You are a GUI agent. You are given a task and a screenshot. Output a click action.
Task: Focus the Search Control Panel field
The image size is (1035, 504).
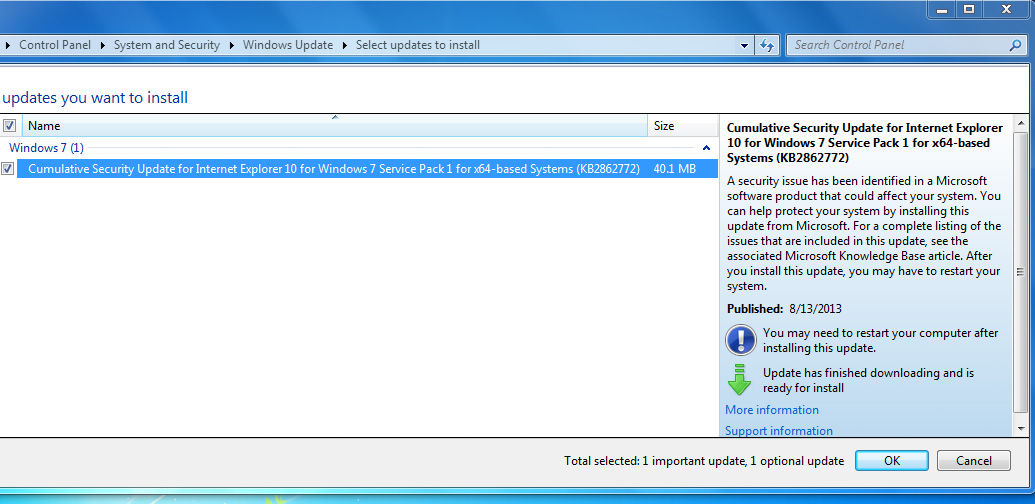pyautogui.click(x=895, y=45)
